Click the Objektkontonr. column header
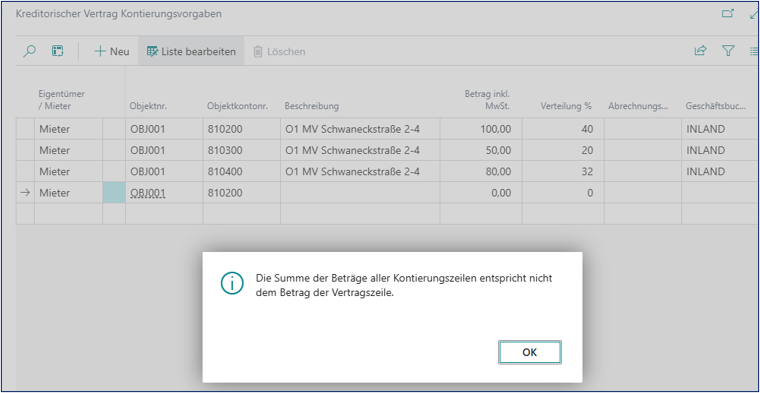The height and width of the screenshot is (393, 760). point(238,106)
